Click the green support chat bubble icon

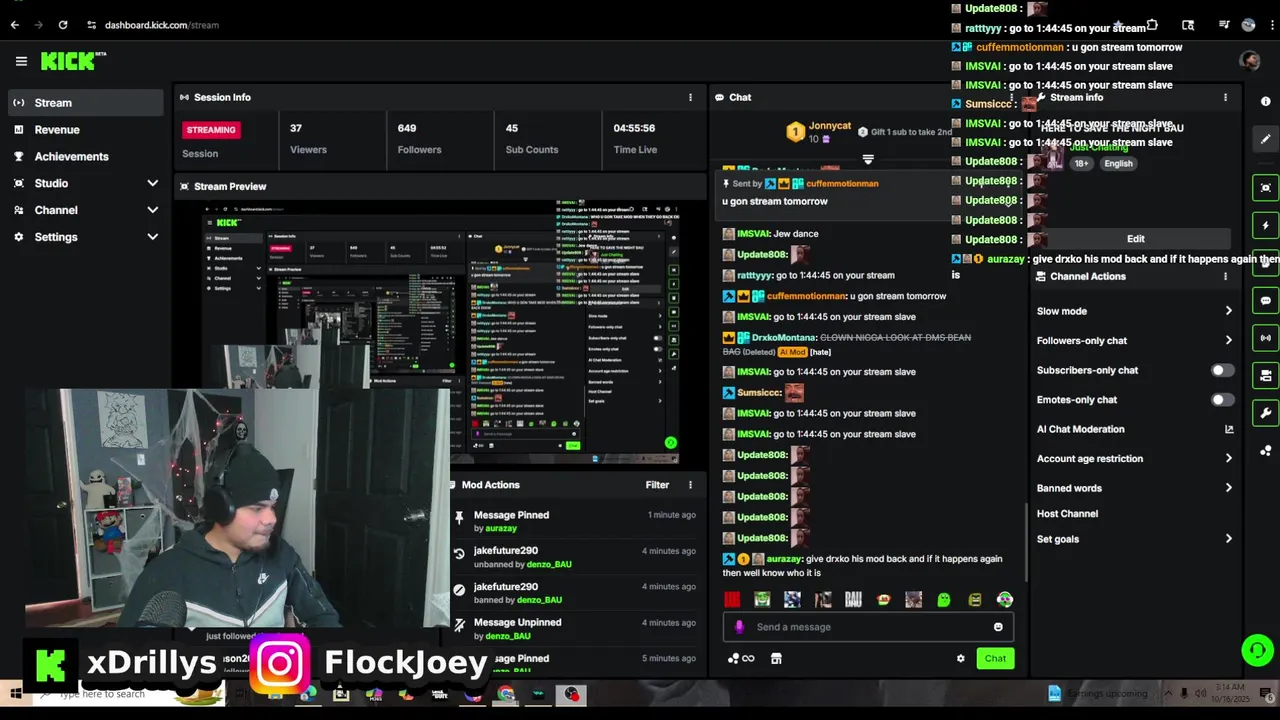pos(1257,650)
